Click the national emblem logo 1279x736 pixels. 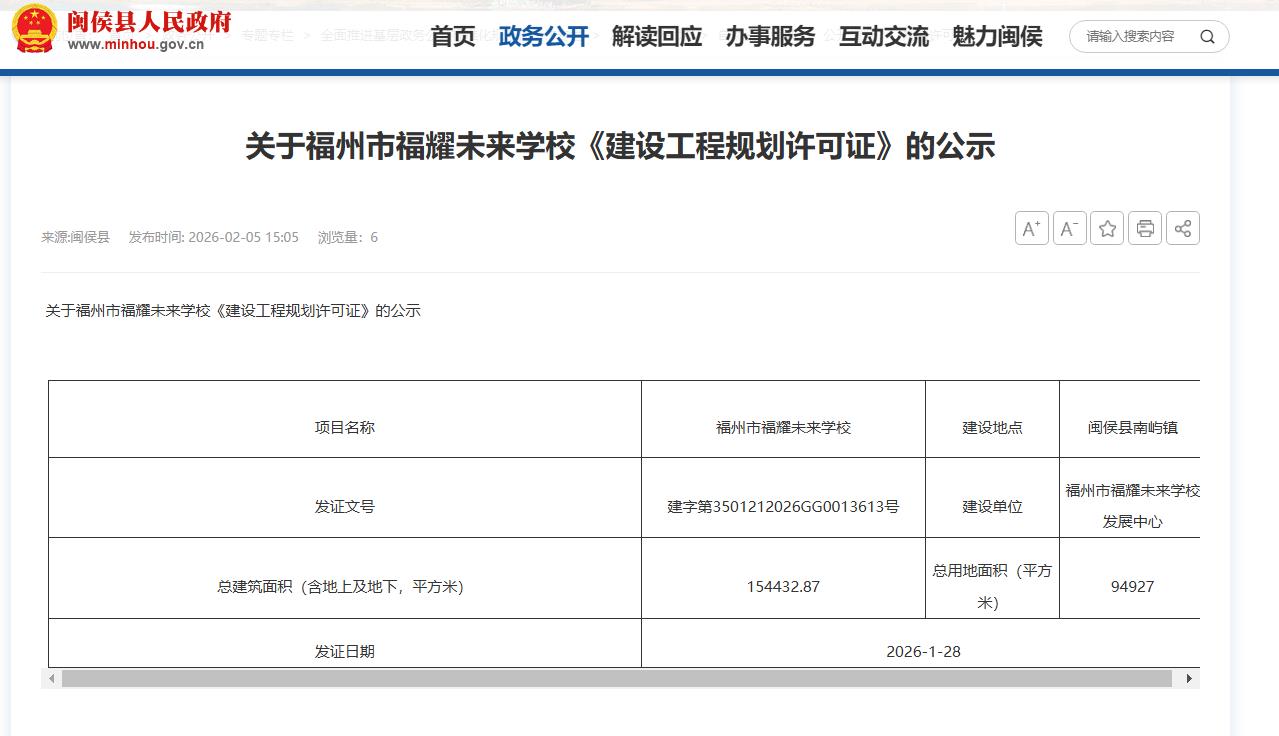[x=35, y=29]
